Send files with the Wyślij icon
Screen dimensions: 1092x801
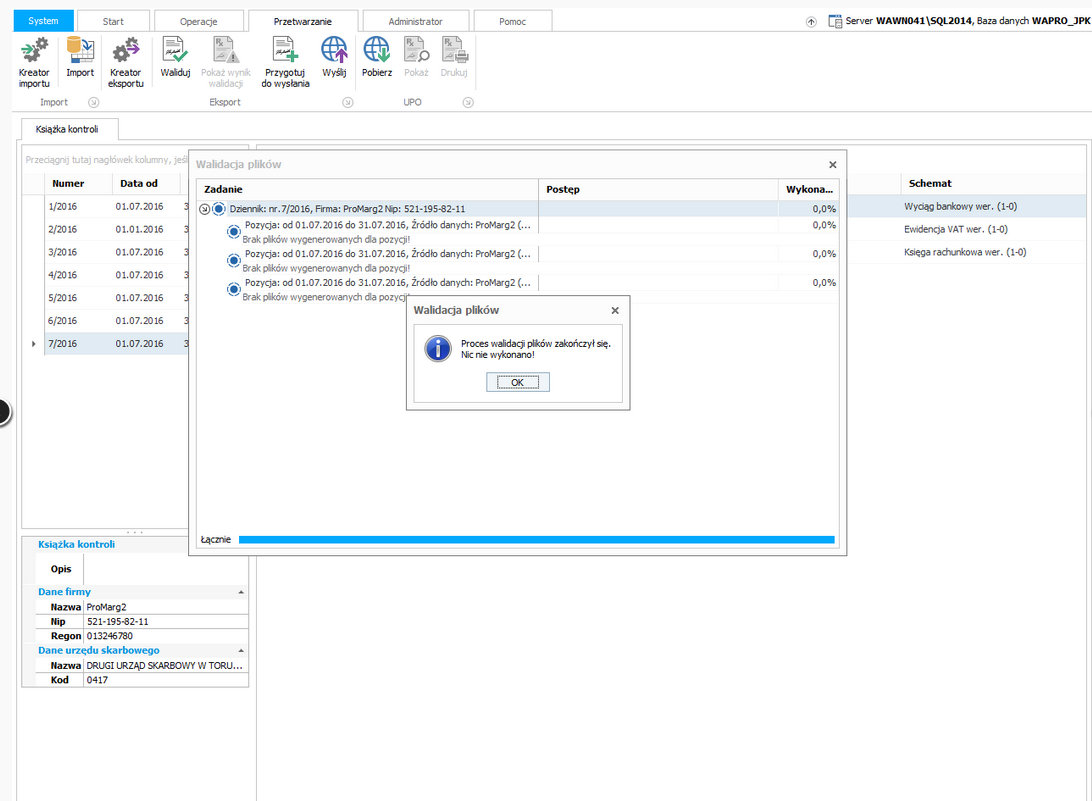coord(334,57)
